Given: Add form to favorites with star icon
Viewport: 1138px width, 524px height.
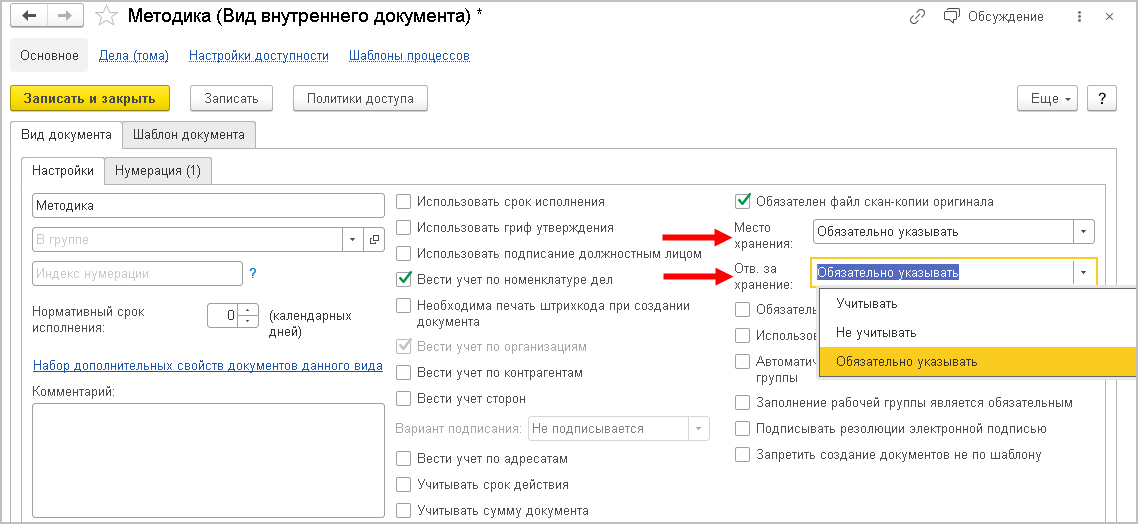Looking at the screenshot, I should (105, 17).
